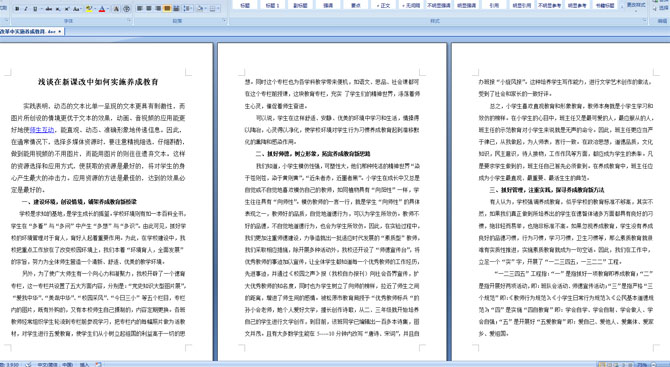This screenshot has width=670, height=367.
Task: Click the superscript icon
Action: click(67, 9)
